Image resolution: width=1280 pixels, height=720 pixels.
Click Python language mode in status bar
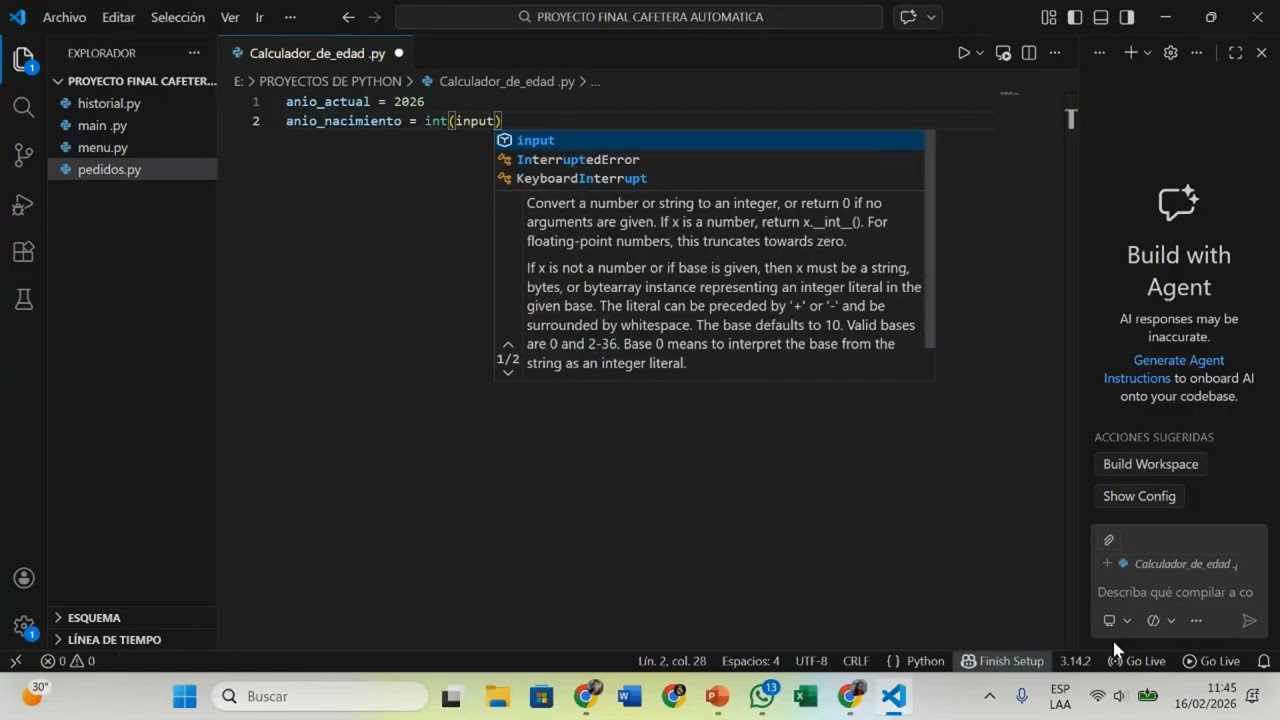click(926, 661)
